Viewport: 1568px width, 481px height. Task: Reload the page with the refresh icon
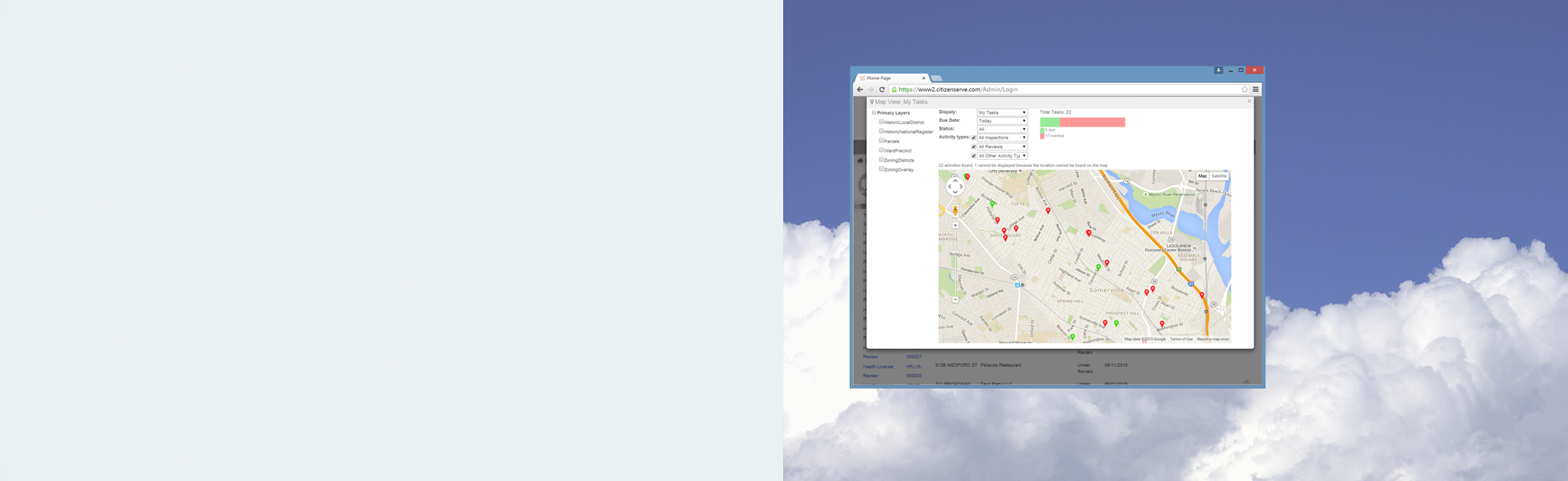coord(881,89)
